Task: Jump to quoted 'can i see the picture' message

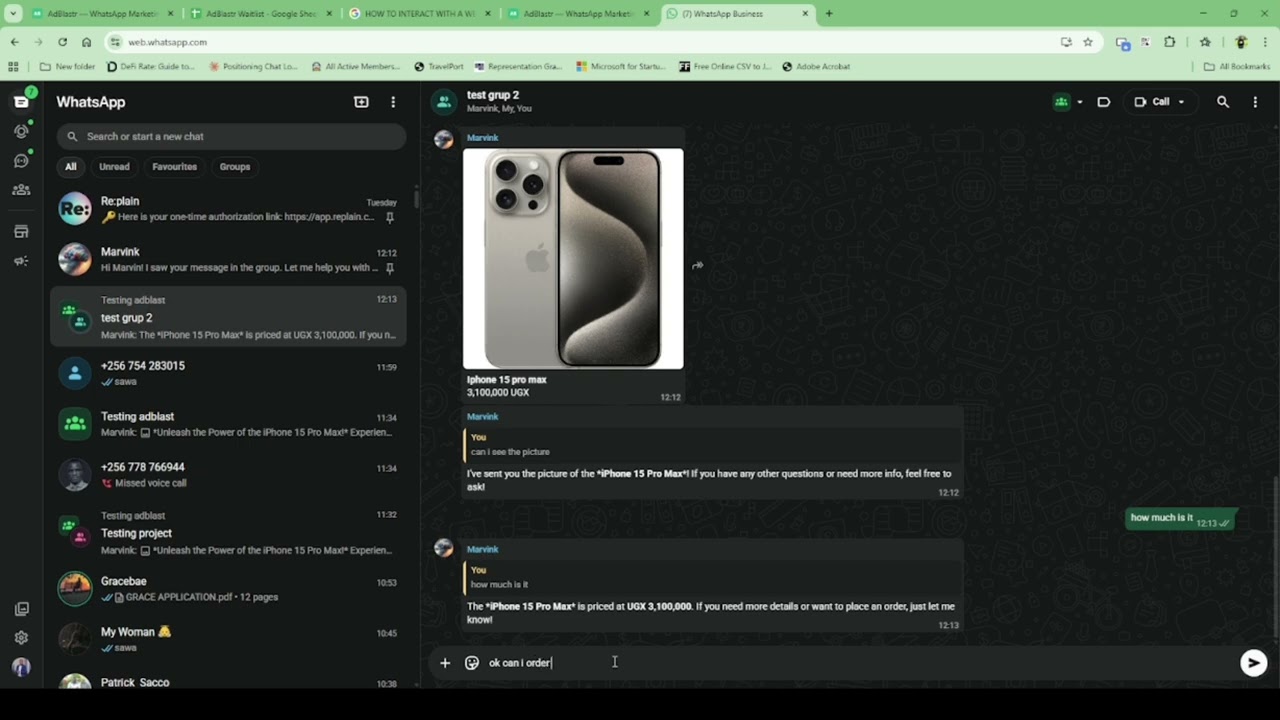Action: click(712, 445)
